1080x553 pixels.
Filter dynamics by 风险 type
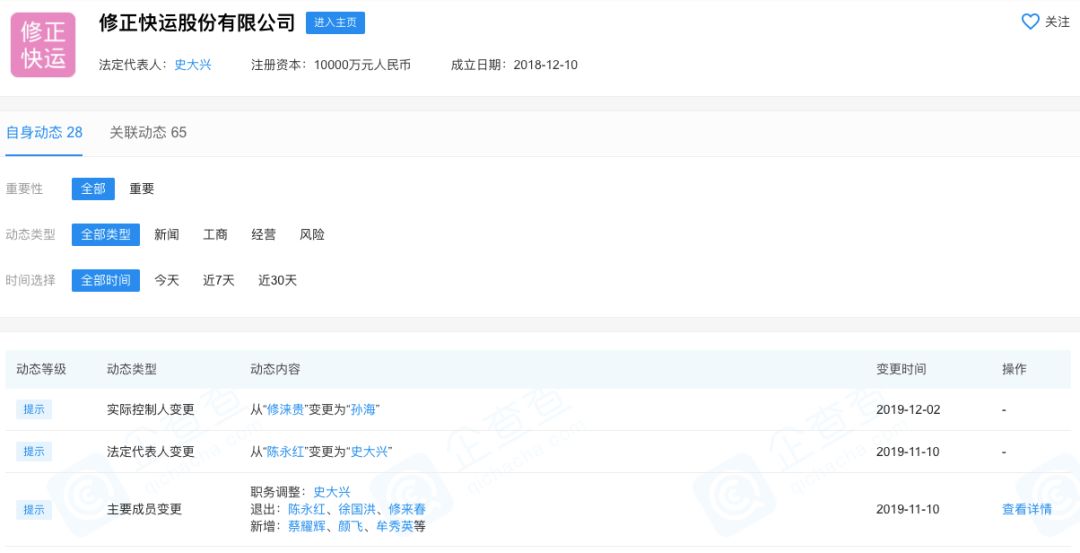pos(312,235)
